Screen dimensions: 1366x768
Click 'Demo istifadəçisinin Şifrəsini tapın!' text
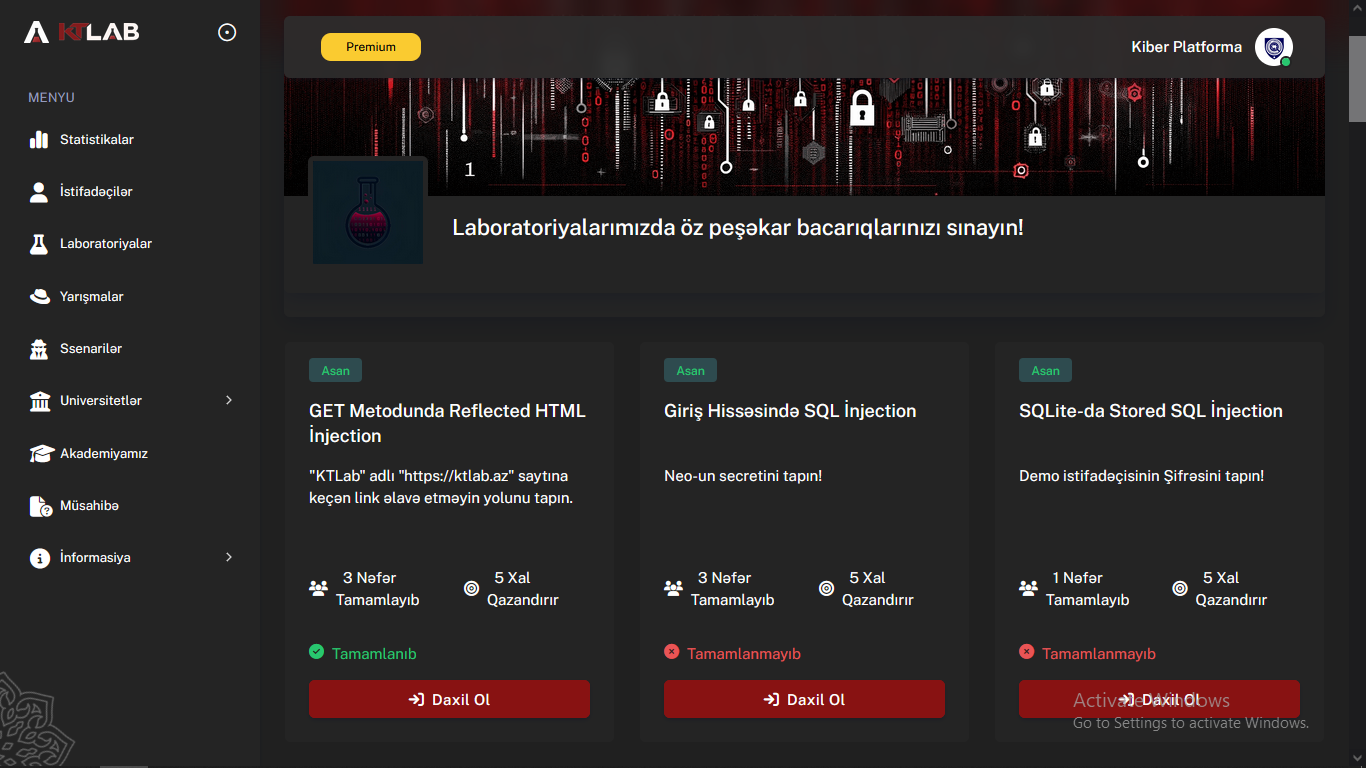pos(1141,476)
